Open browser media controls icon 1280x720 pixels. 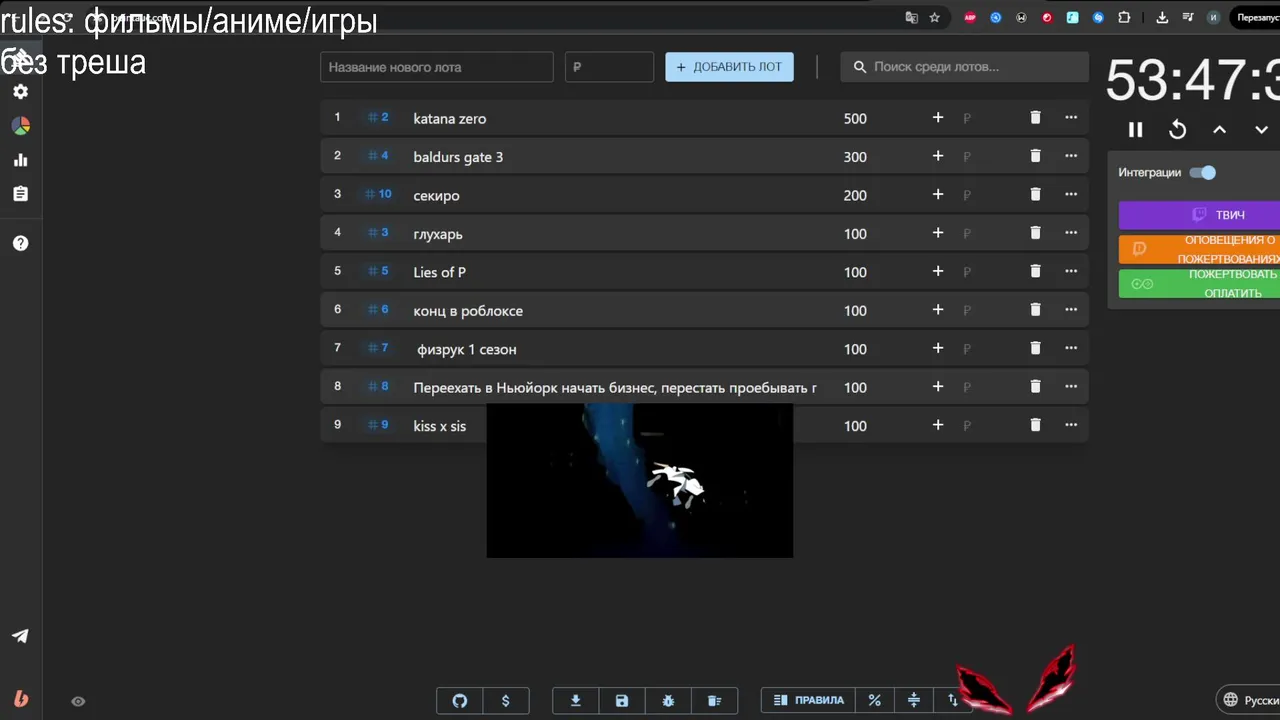pos(1188,17)
